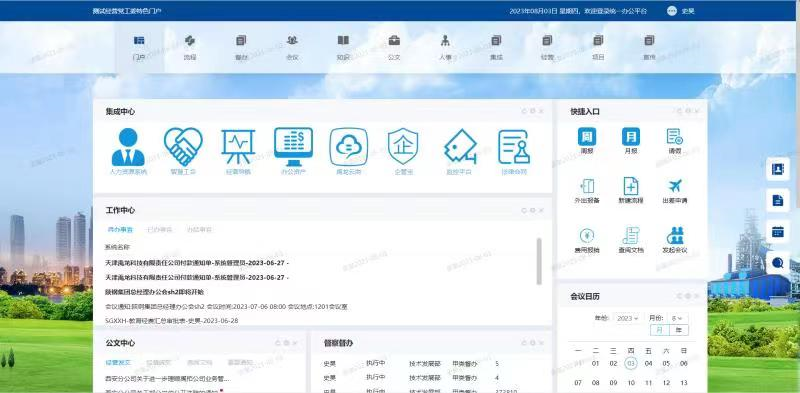Select day 06 in the meeting calendar
Screen dimensions: 800x393
(x=684, y=363)
